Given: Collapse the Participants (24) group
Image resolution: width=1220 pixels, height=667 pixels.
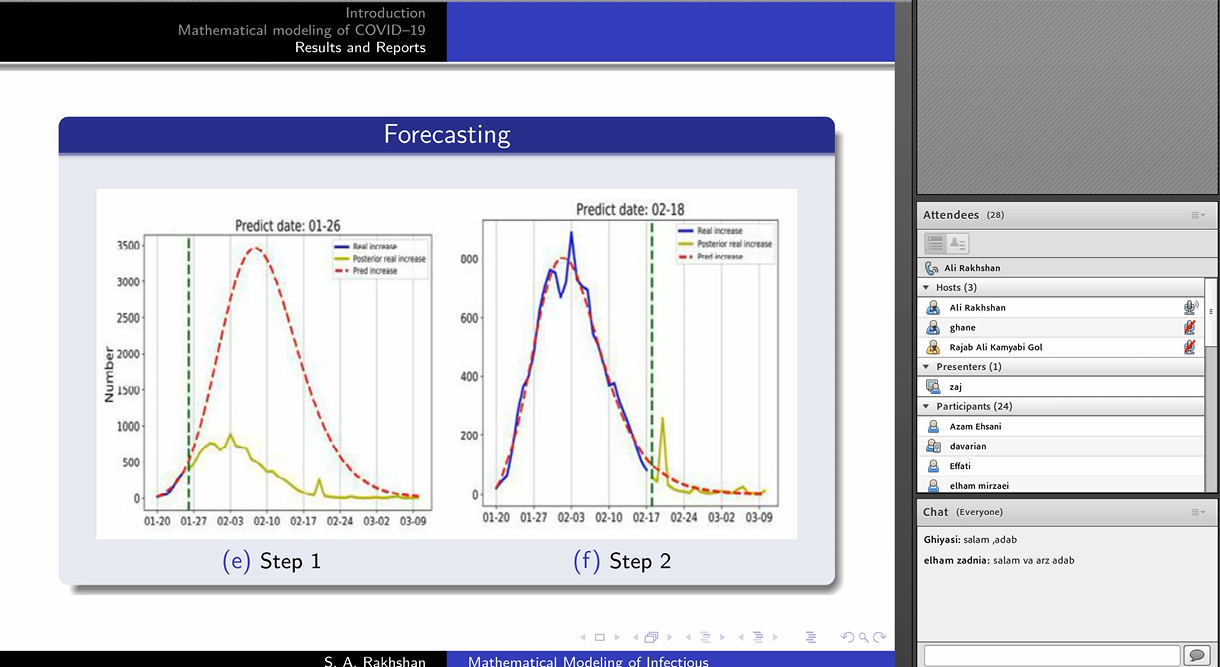Looking at the screenshot, I should pos(926,407).
